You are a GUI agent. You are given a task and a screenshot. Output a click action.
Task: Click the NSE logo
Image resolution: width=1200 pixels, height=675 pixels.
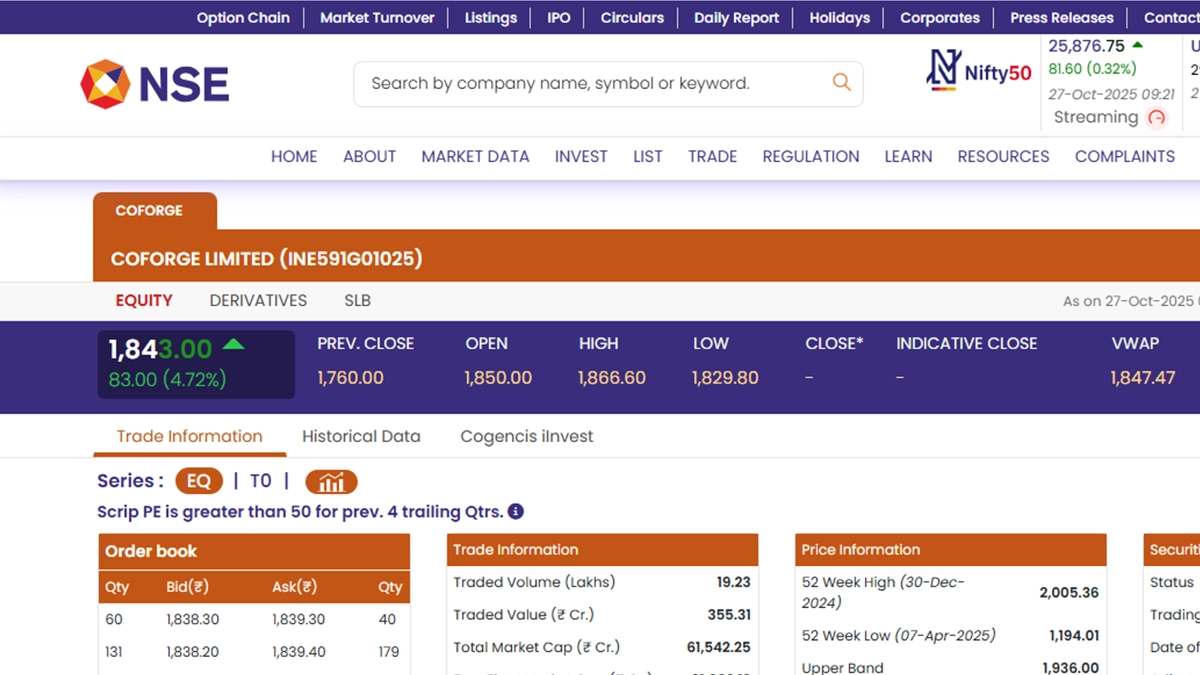(x=155, y=84)
